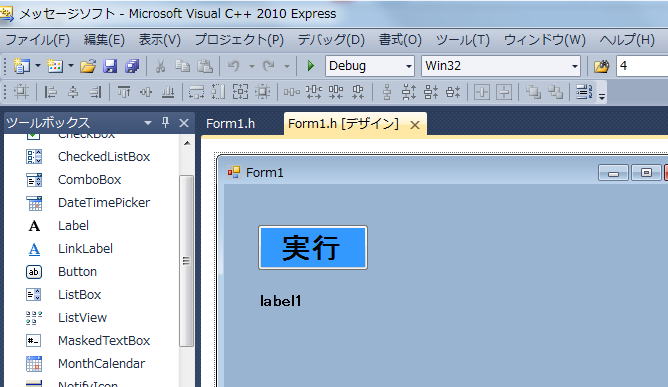Select the Label control in Toolbox
Image resolution: width=668 pixels, height=387 pixels.
[73, 225]
